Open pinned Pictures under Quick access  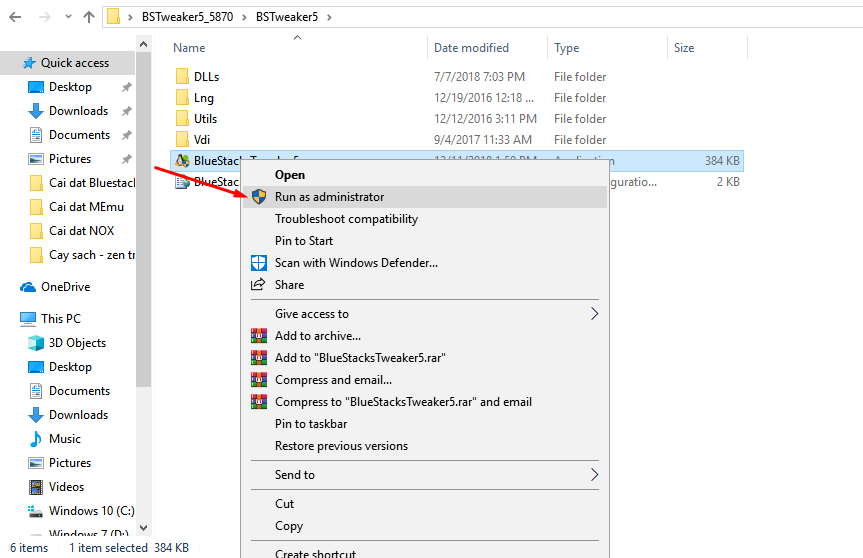tap(70, 158)
